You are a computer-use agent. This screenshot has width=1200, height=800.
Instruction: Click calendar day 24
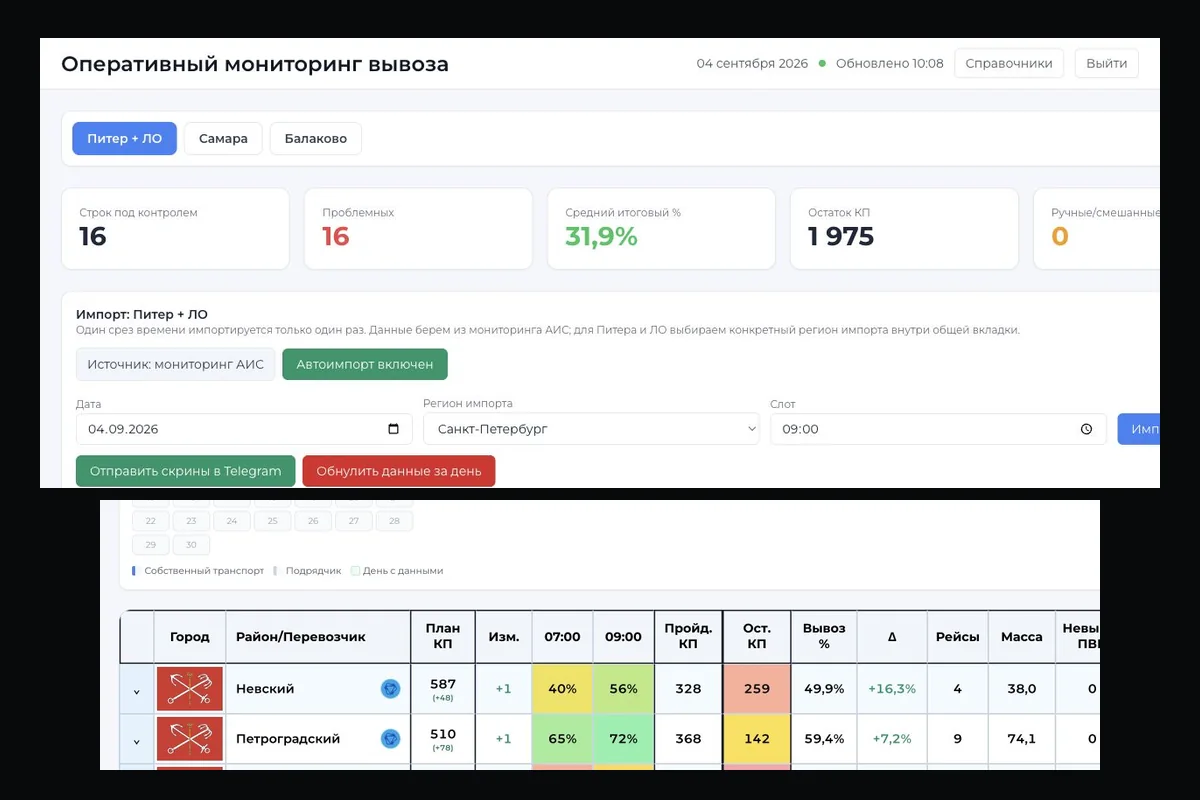pyautogui.click(x=232, y=521)
